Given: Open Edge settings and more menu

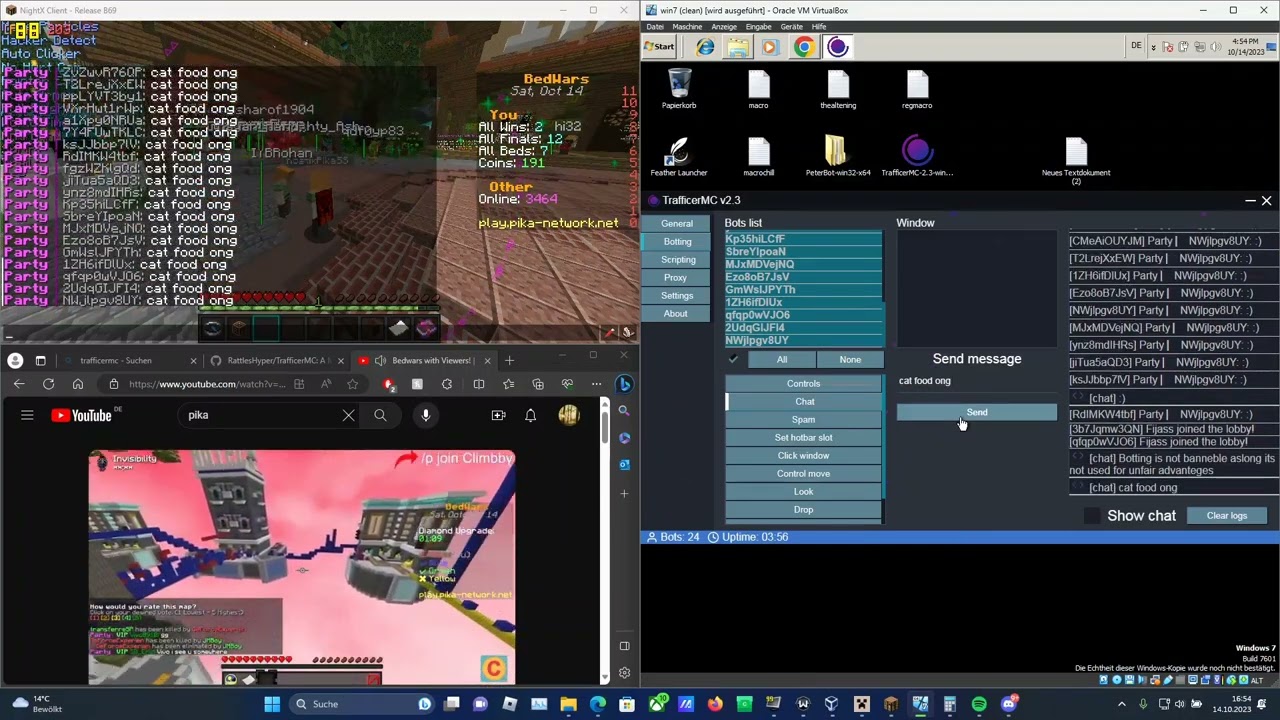Looking at the screenshot, I should tap(596, 384).
